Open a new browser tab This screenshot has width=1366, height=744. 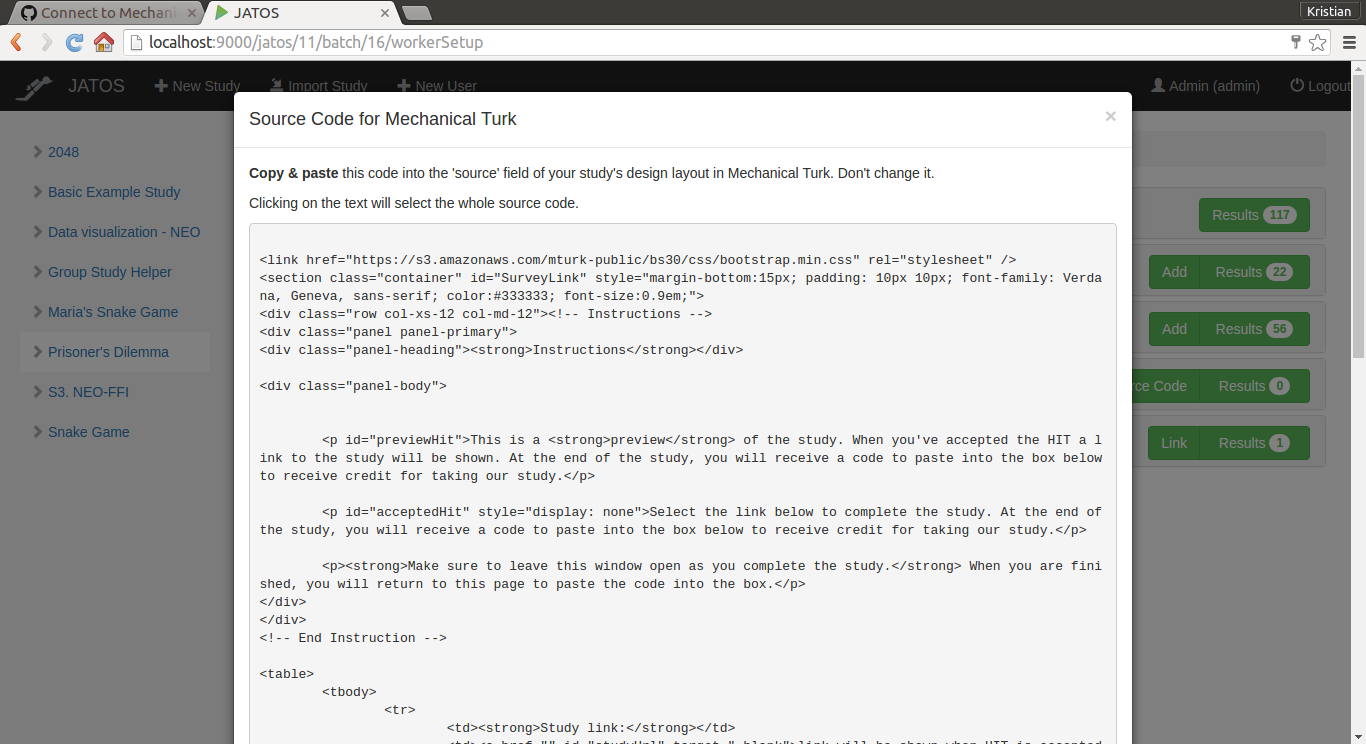coord(416,13)
